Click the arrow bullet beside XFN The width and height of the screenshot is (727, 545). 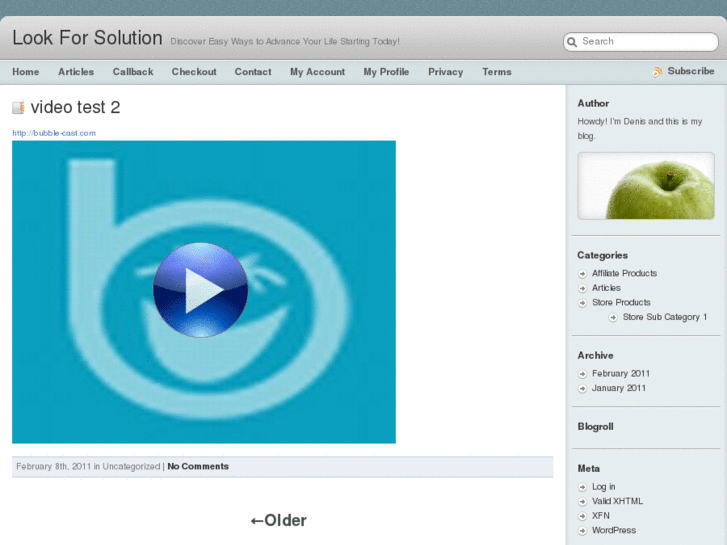point(582,516)
